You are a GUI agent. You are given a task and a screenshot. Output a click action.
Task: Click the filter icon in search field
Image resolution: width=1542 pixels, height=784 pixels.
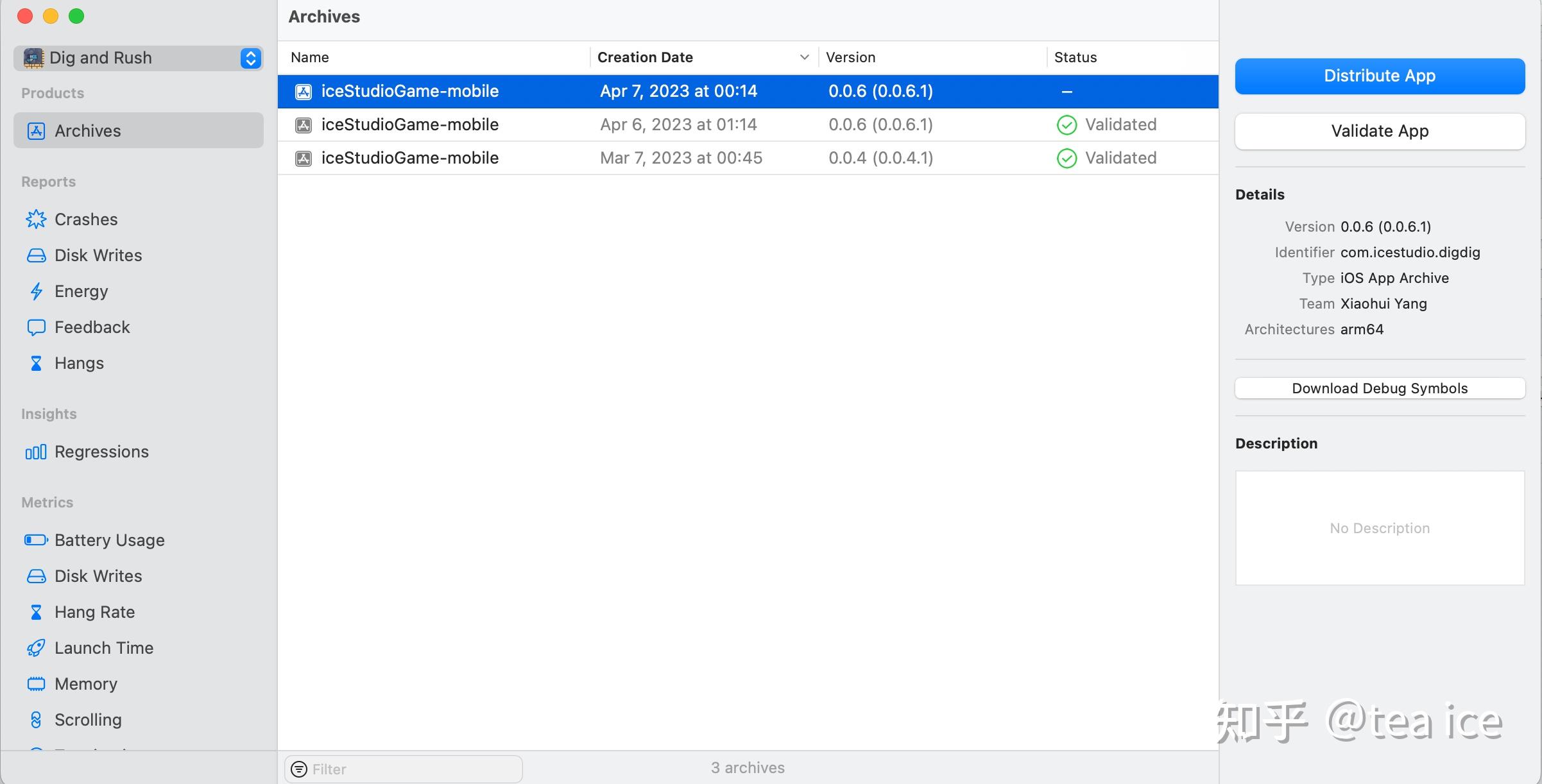tap(299, 769)
